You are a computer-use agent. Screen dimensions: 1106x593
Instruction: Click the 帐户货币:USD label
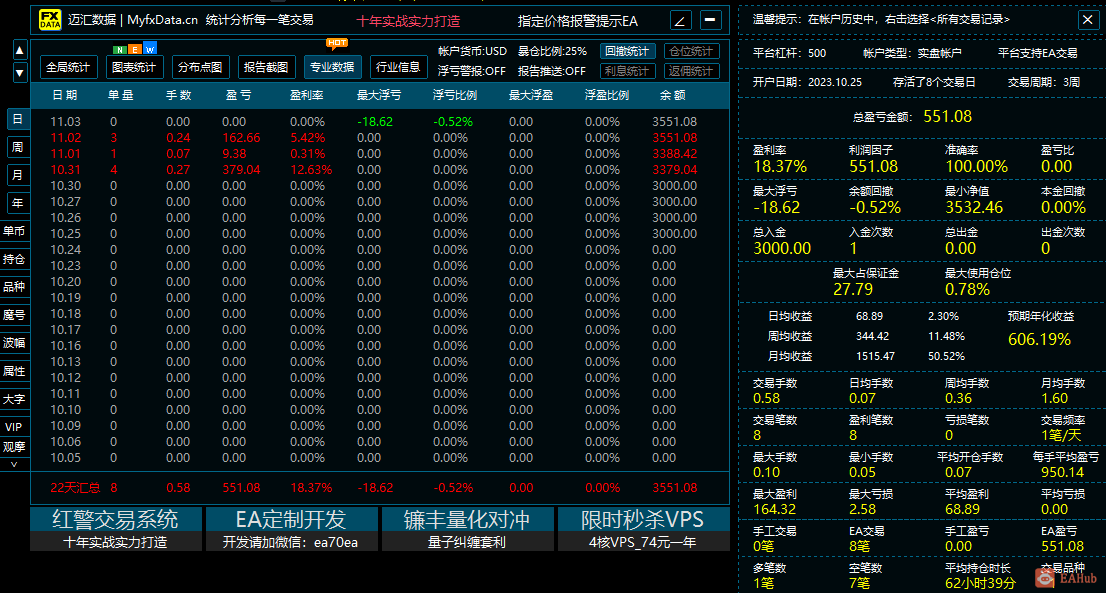(472, 51)
